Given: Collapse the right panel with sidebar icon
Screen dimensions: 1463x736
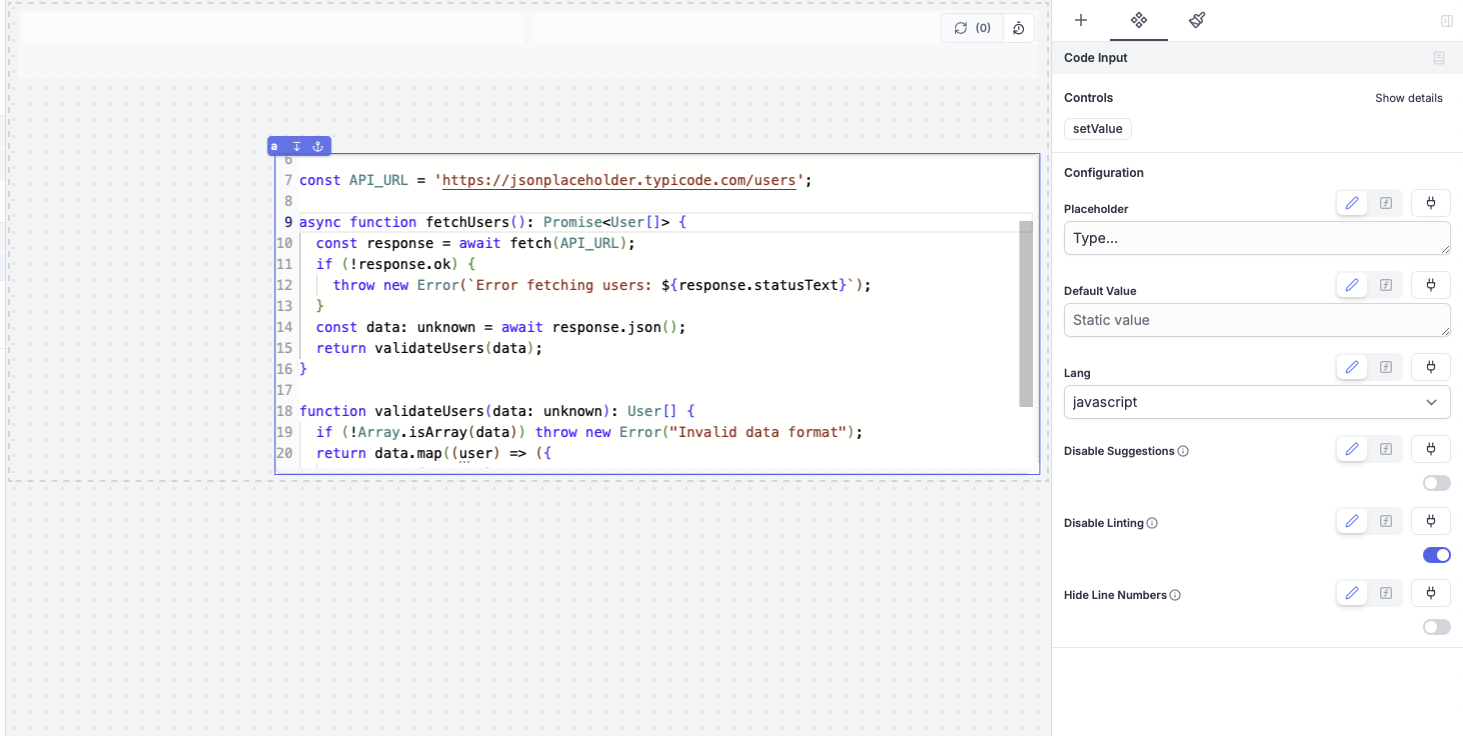Looking at the screenshot, I should click(1446, 20).
